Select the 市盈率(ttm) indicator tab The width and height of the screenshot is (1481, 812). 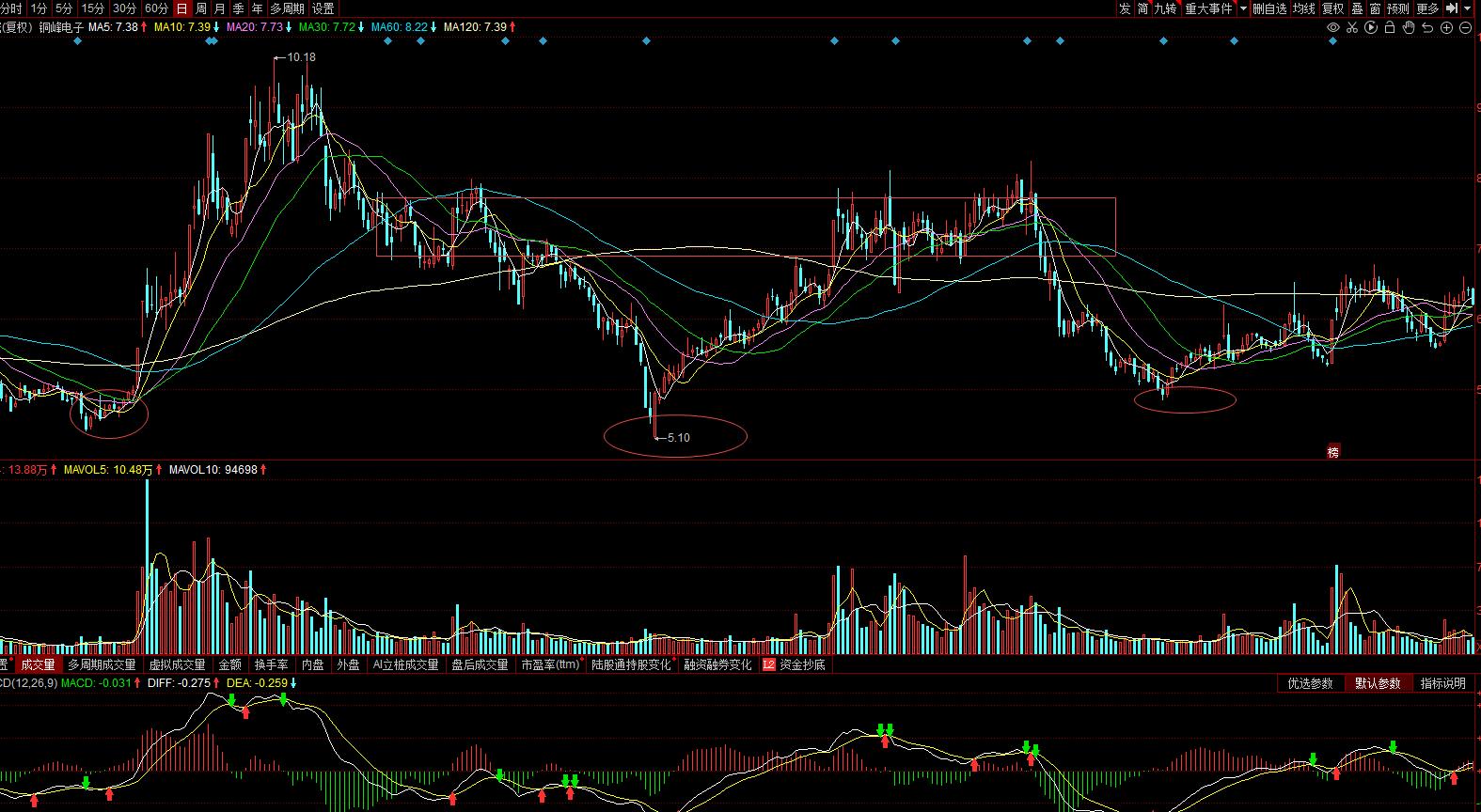click(x=550, y=664)
